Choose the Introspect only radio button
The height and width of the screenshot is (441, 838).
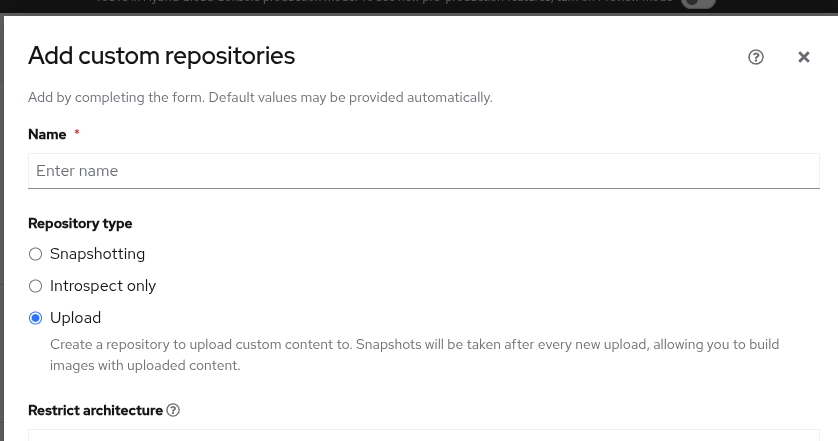pos(36,286)
